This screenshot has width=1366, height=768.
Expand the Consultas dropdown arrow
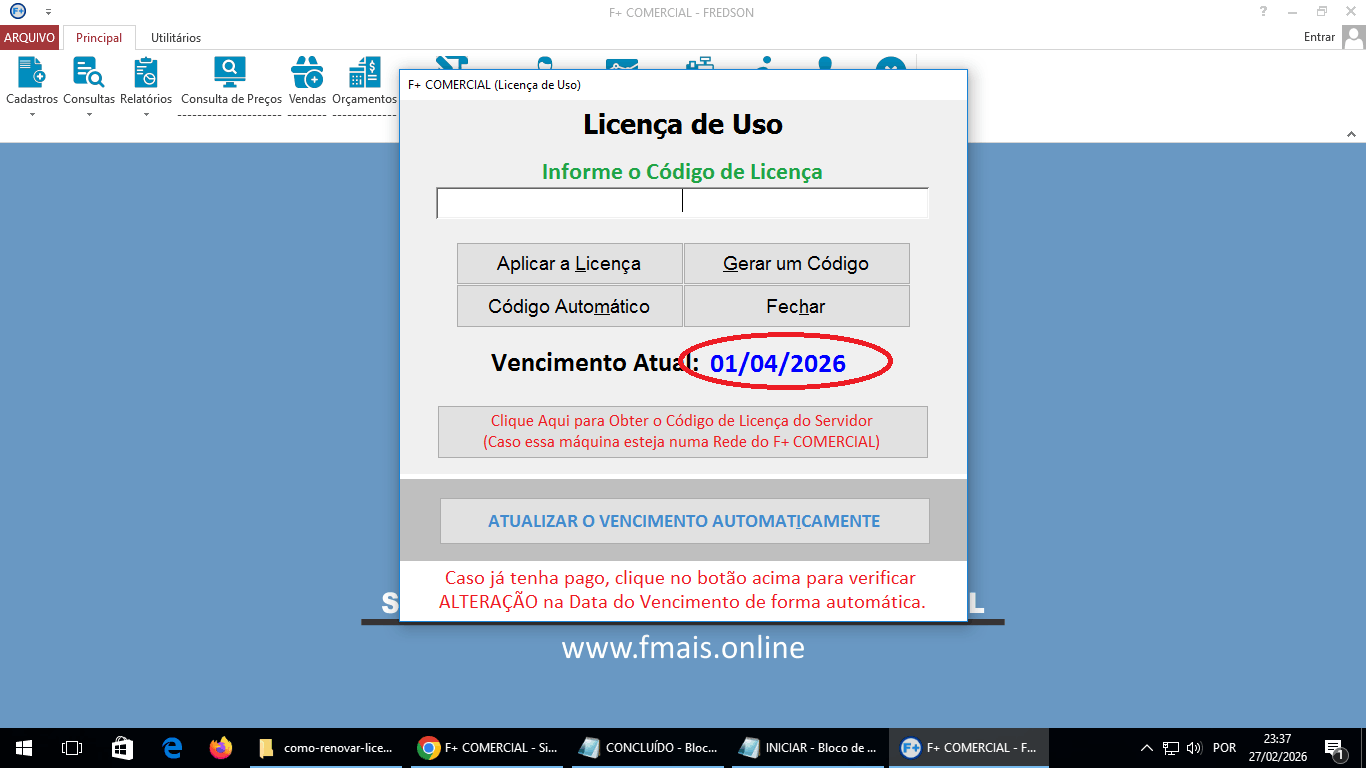pos(88,115)
